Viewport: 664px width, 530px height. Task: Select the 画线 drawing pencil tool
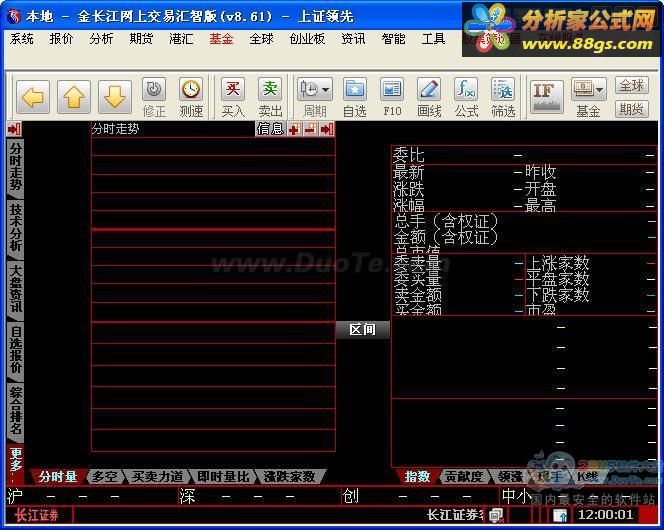[x=429, y=97]
